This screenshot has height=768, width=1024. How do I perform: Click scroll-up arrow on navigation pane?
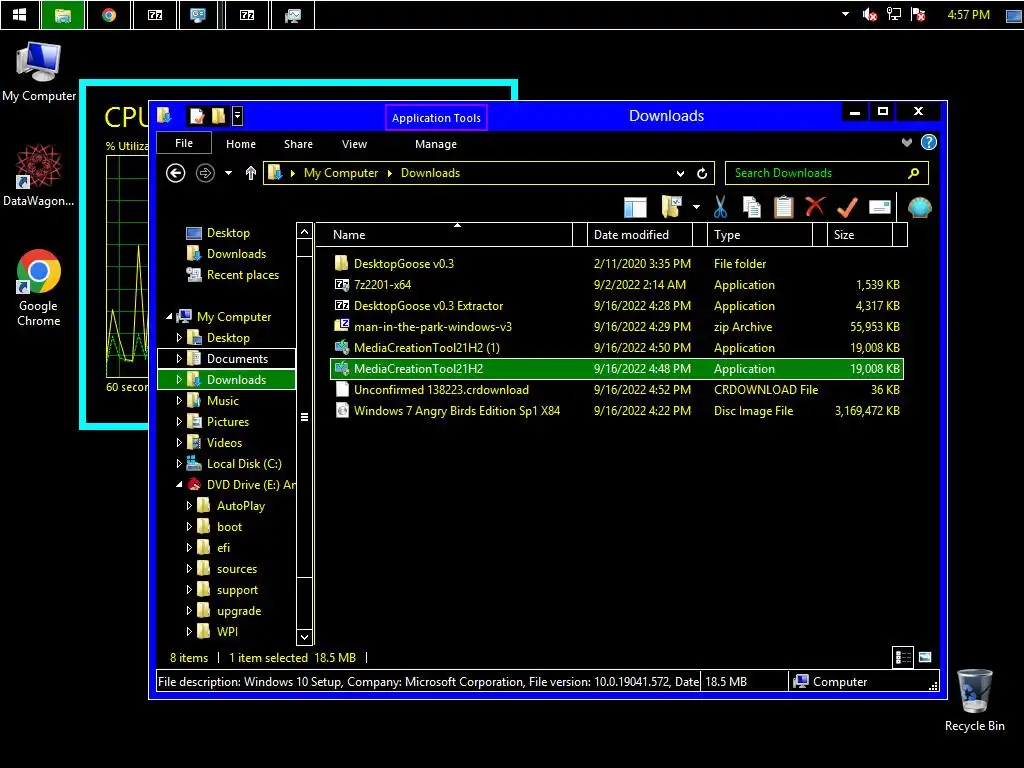[304, 232]
